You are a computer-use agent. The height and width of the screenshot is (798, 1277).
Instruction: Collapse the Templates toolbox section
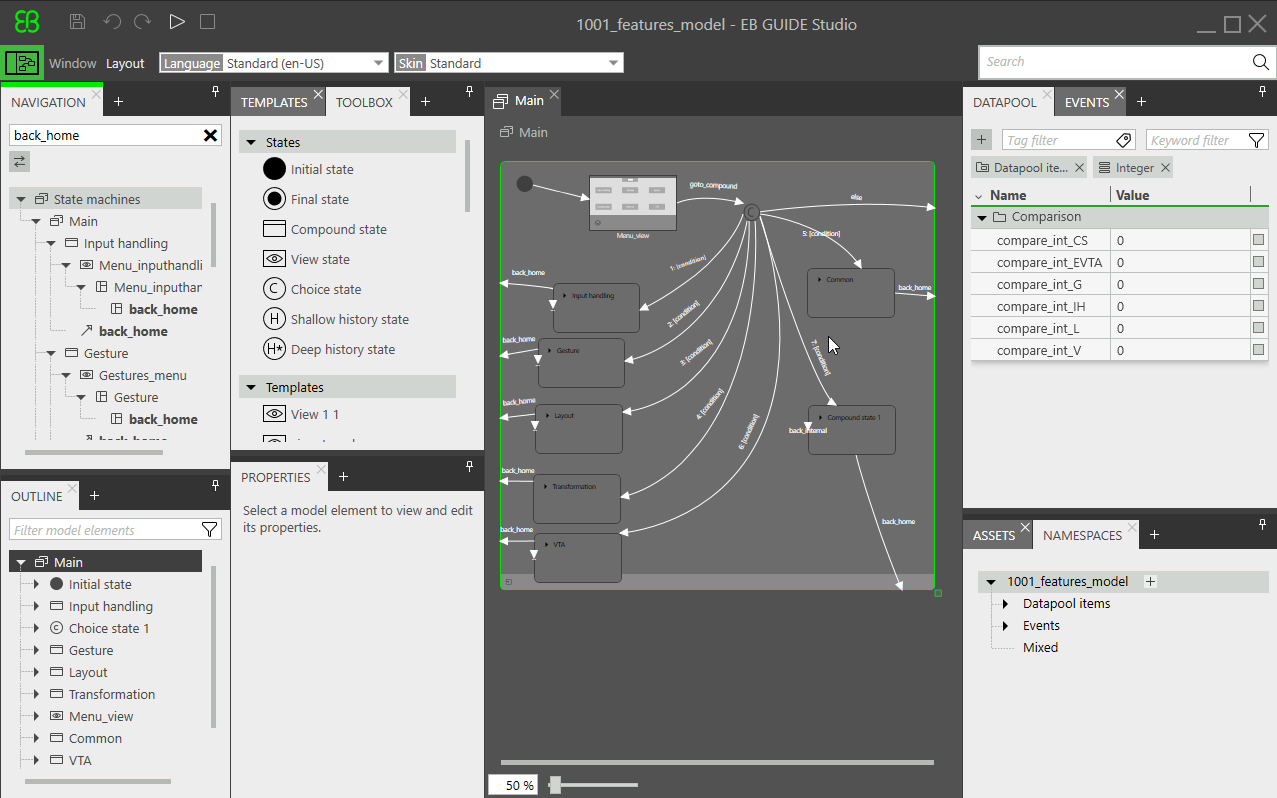coord(250,388)
